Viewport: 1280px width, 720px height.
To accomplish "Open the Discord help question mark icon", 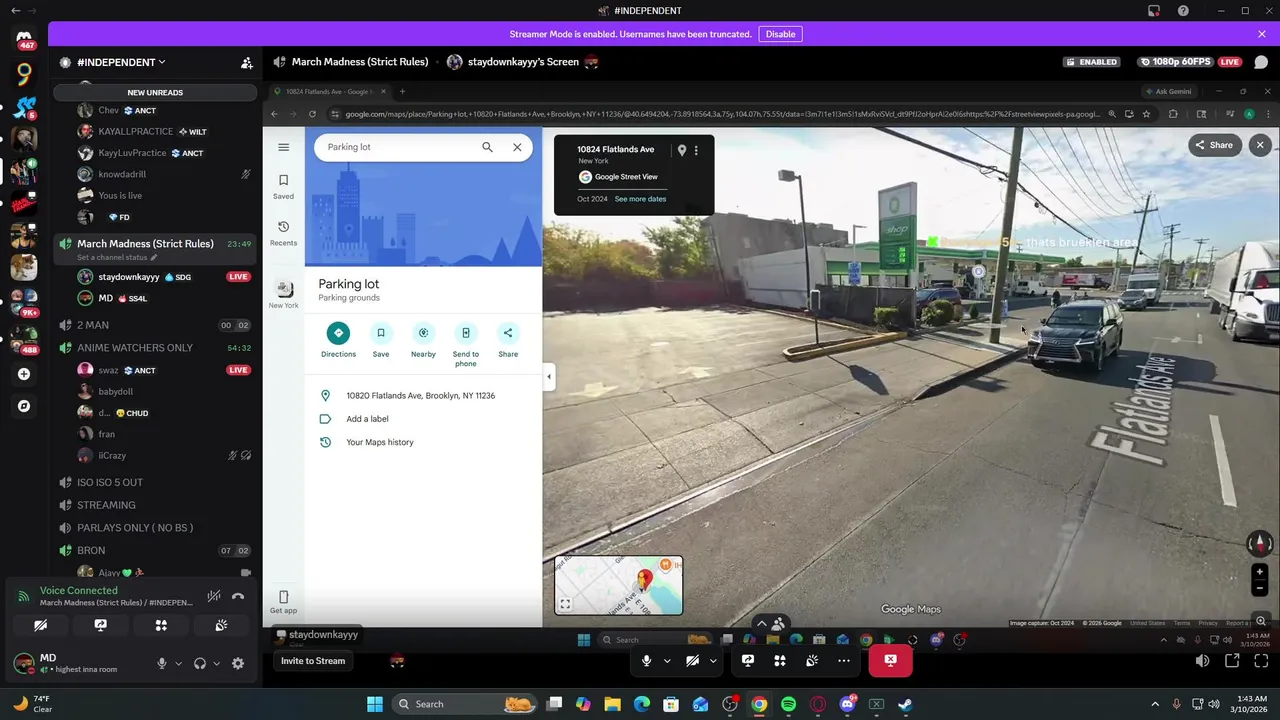I will (x=1184, y=10).
